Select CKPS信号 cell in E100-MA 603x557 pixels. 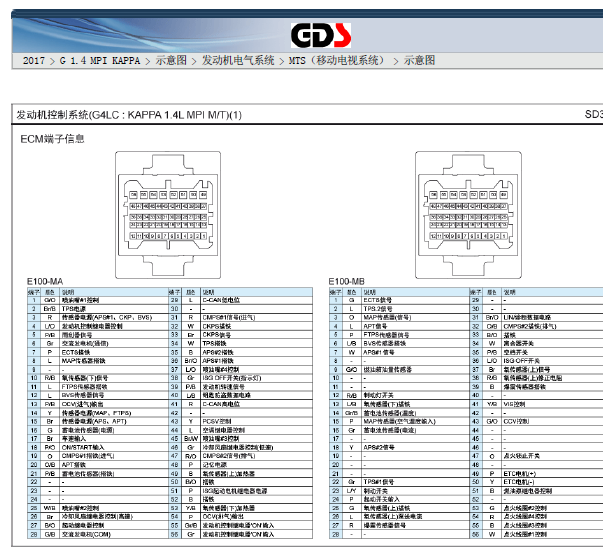pyautogui.click(x=256, y=335)
